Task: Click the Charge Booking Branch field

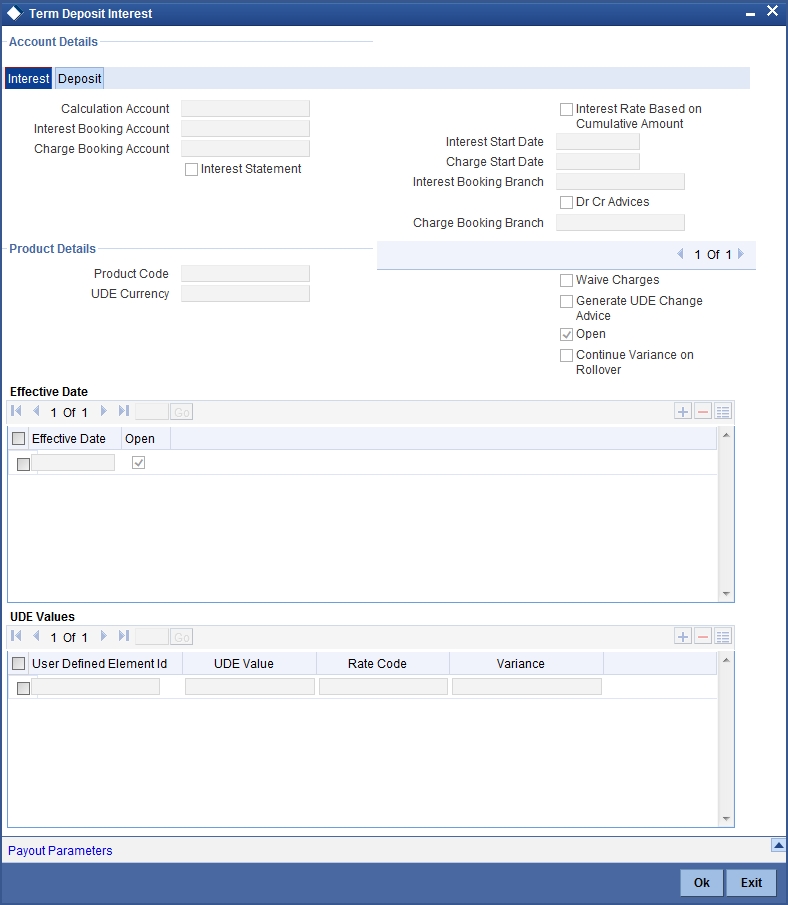Action: coord(620,223)
